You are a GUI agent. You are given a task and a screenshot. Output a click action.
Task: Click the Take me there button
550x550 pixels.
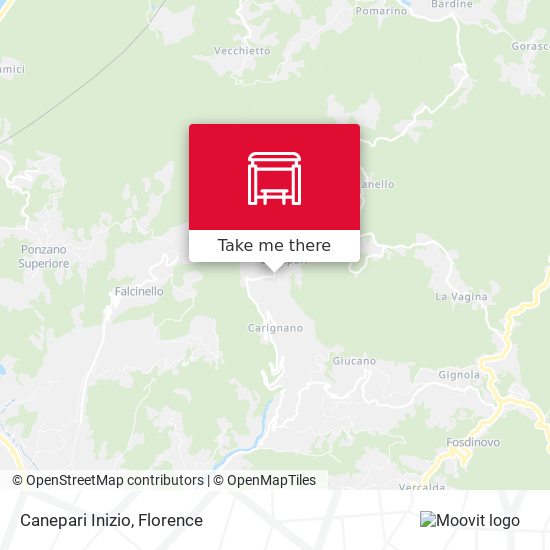click(x=274, y=246)
